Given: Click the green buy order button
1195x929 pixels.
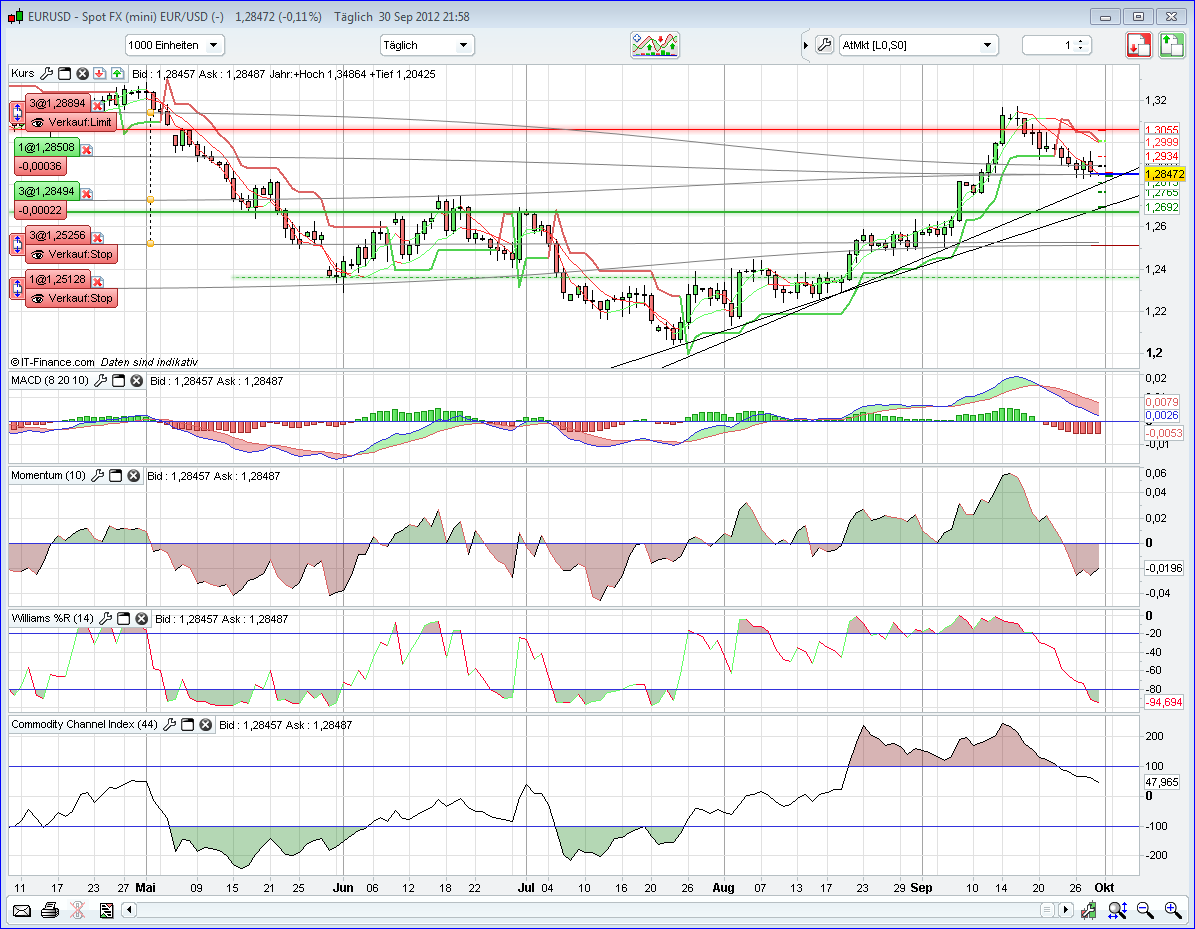Looking at the screenshot, I should (x=1172, y=45).
